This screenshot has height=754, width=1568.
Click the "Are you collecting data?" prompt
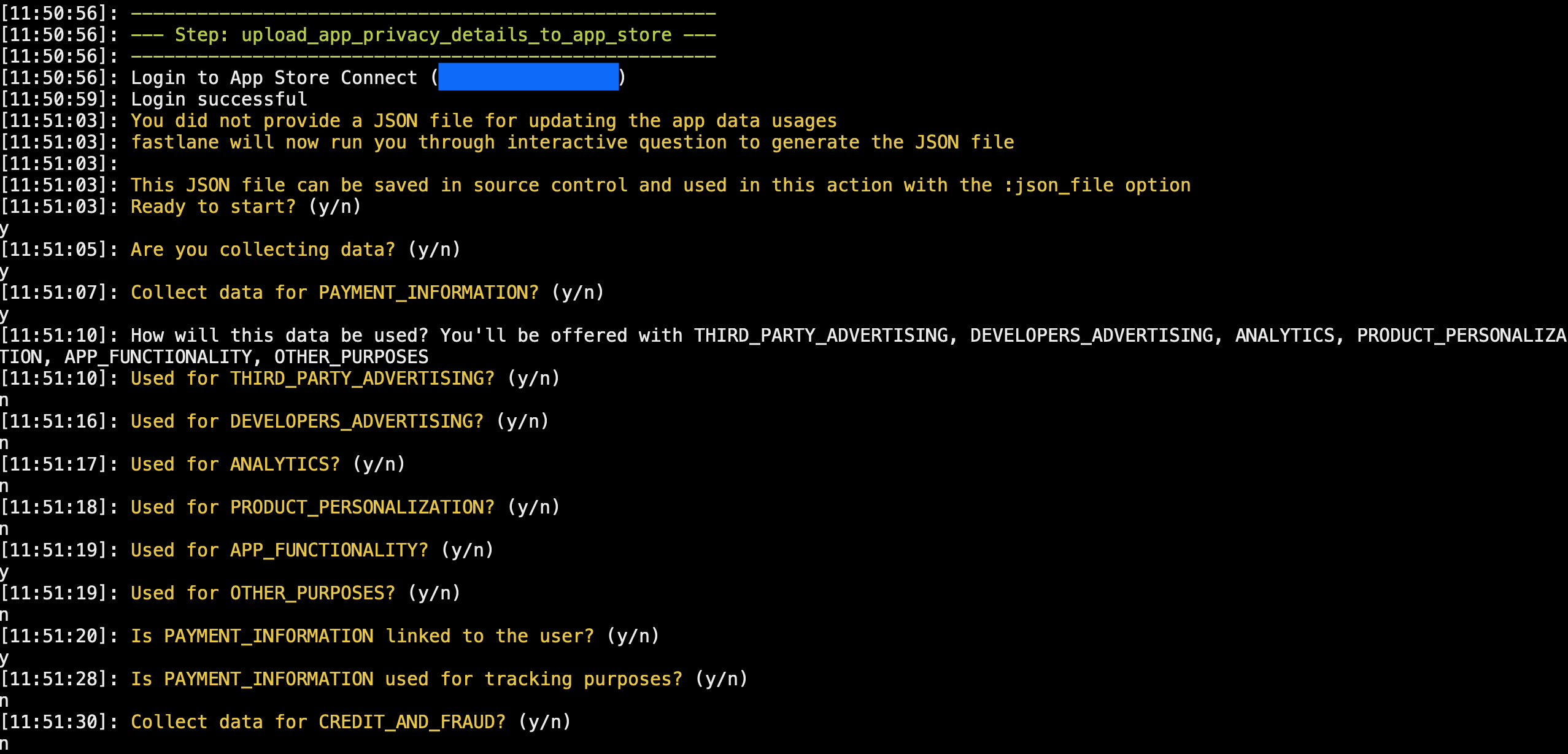pos(295,250)
